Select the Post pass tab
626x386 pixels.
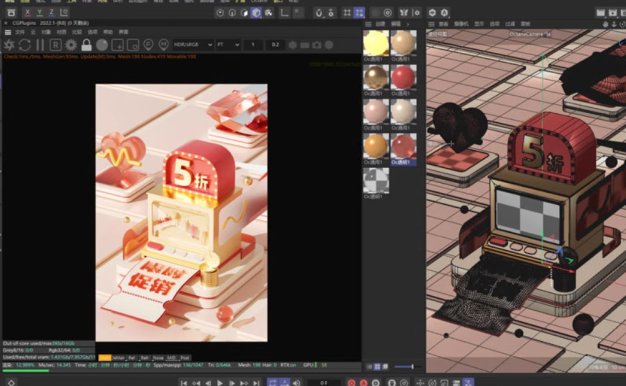pyautogui.click(x=184, y=358)
